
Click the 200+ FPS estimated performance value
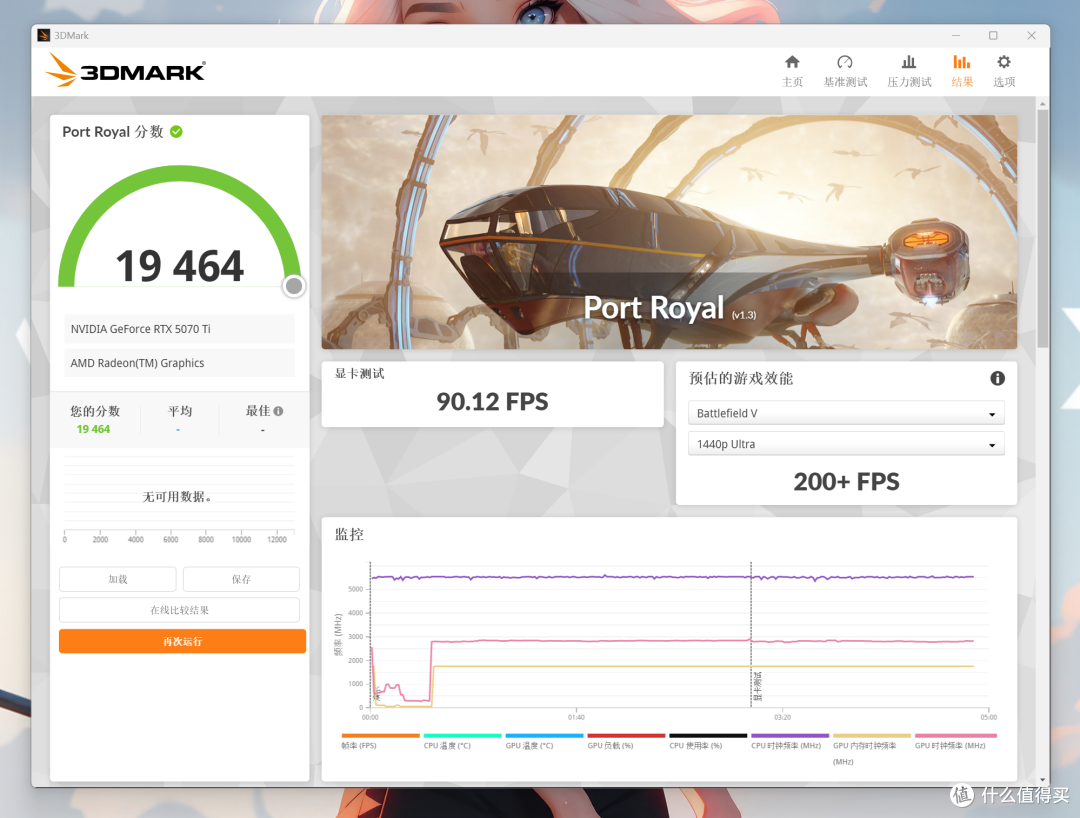click(x=846, y=481)
